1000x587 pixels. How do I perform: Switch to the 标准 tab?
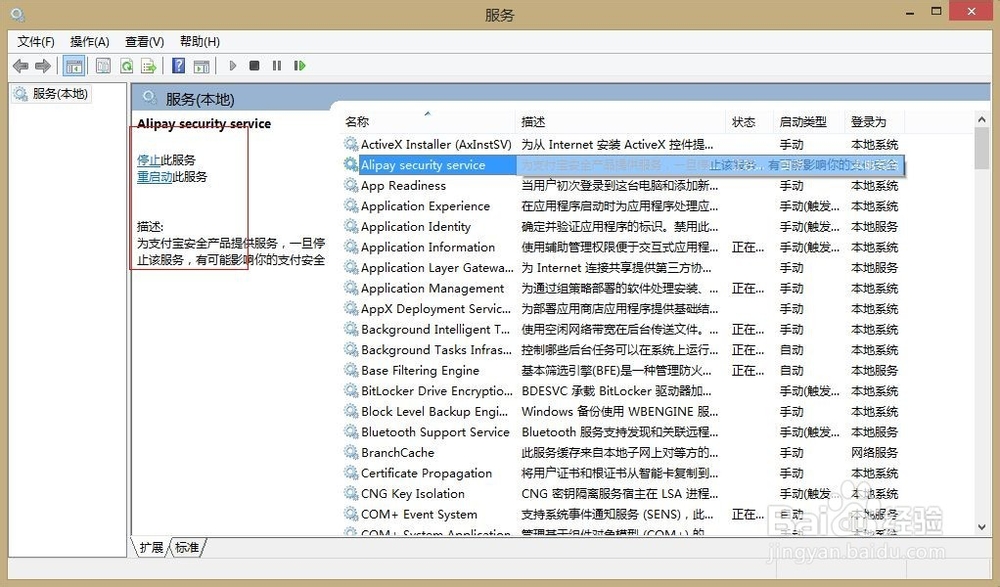coord(187,547)
